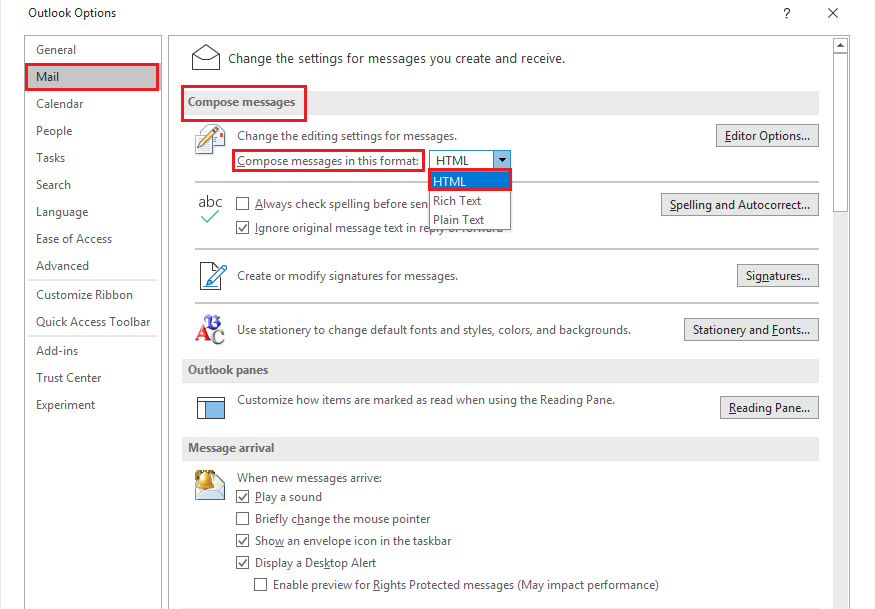Open the Trust Center category
875x609 pixels.
[x=93, y=378]
